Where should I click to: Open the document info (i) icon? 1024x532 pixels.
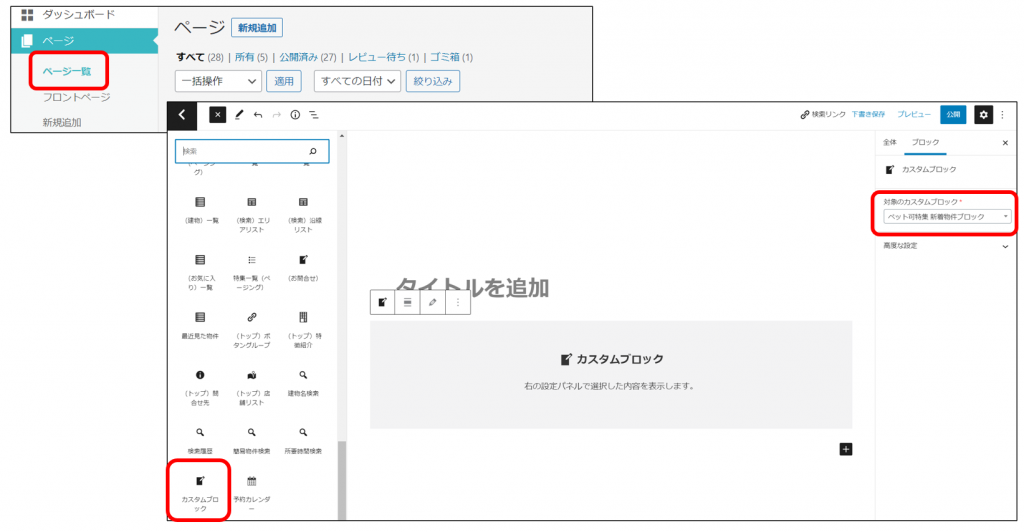point(295,115)
